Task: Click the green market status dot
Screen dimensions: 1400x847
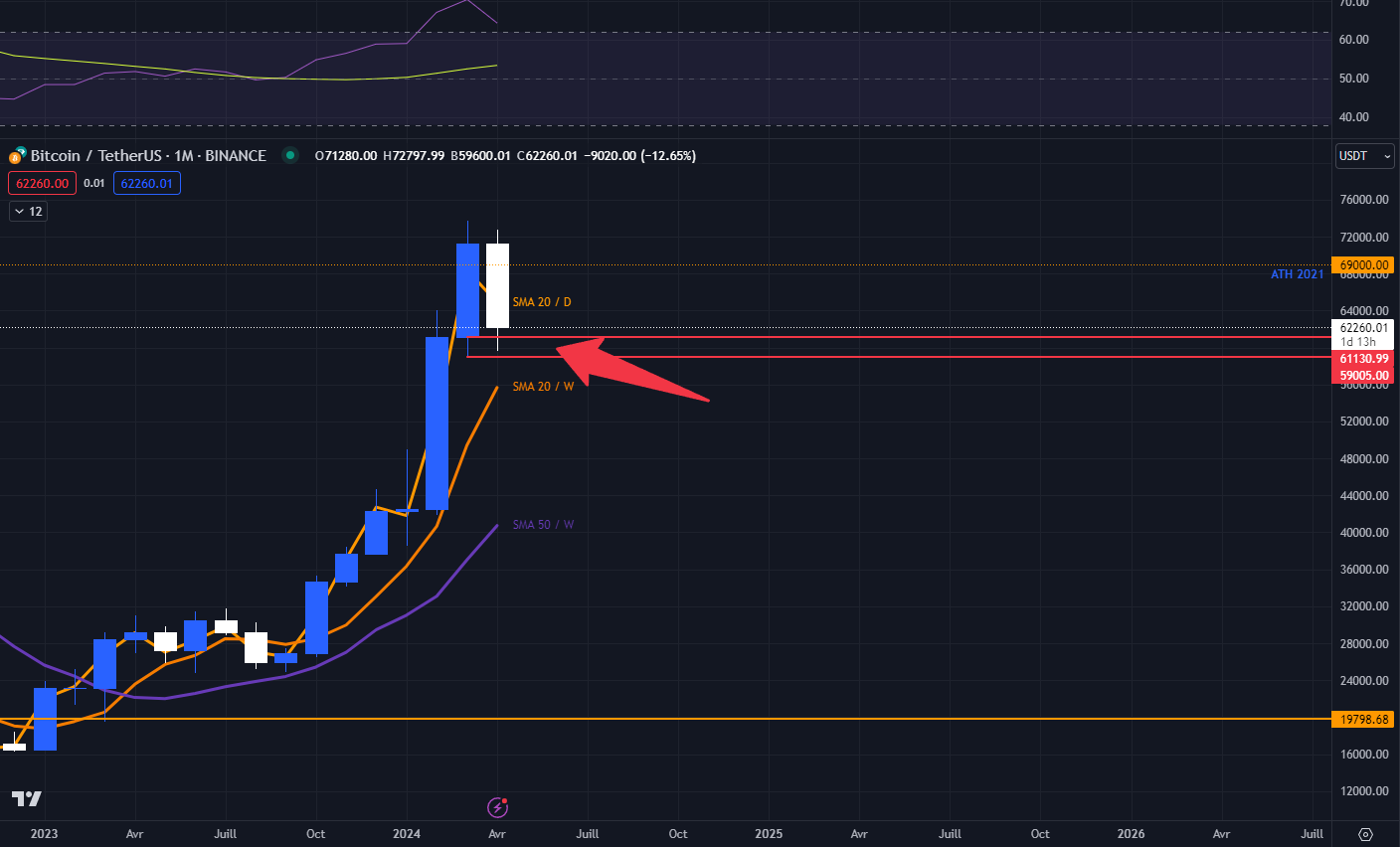Action: [x=288, y=156]
